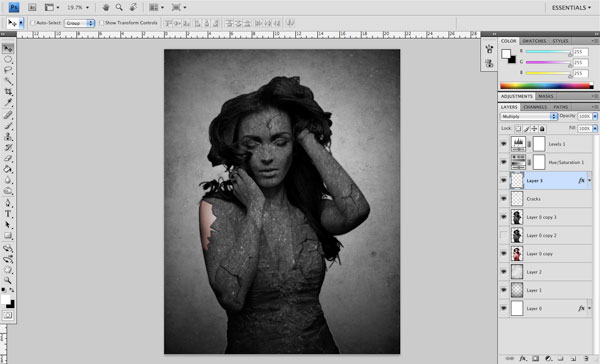Screen dimensions: 600x364
Task: Click the color spectrum ramp
Action: (x=547, y=86)
